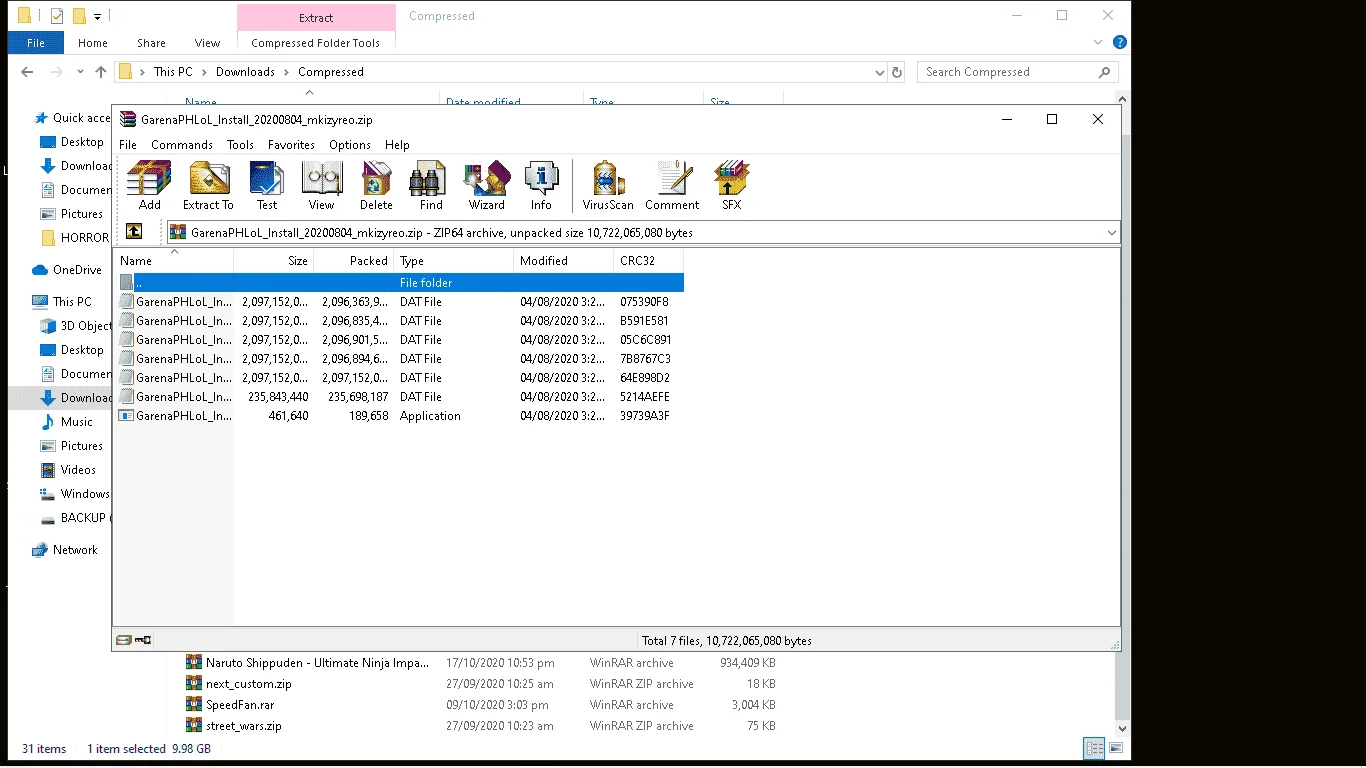Create SFX self-extracting archive
Viewport: 1366px width, 768px height.
coord(732,186)
